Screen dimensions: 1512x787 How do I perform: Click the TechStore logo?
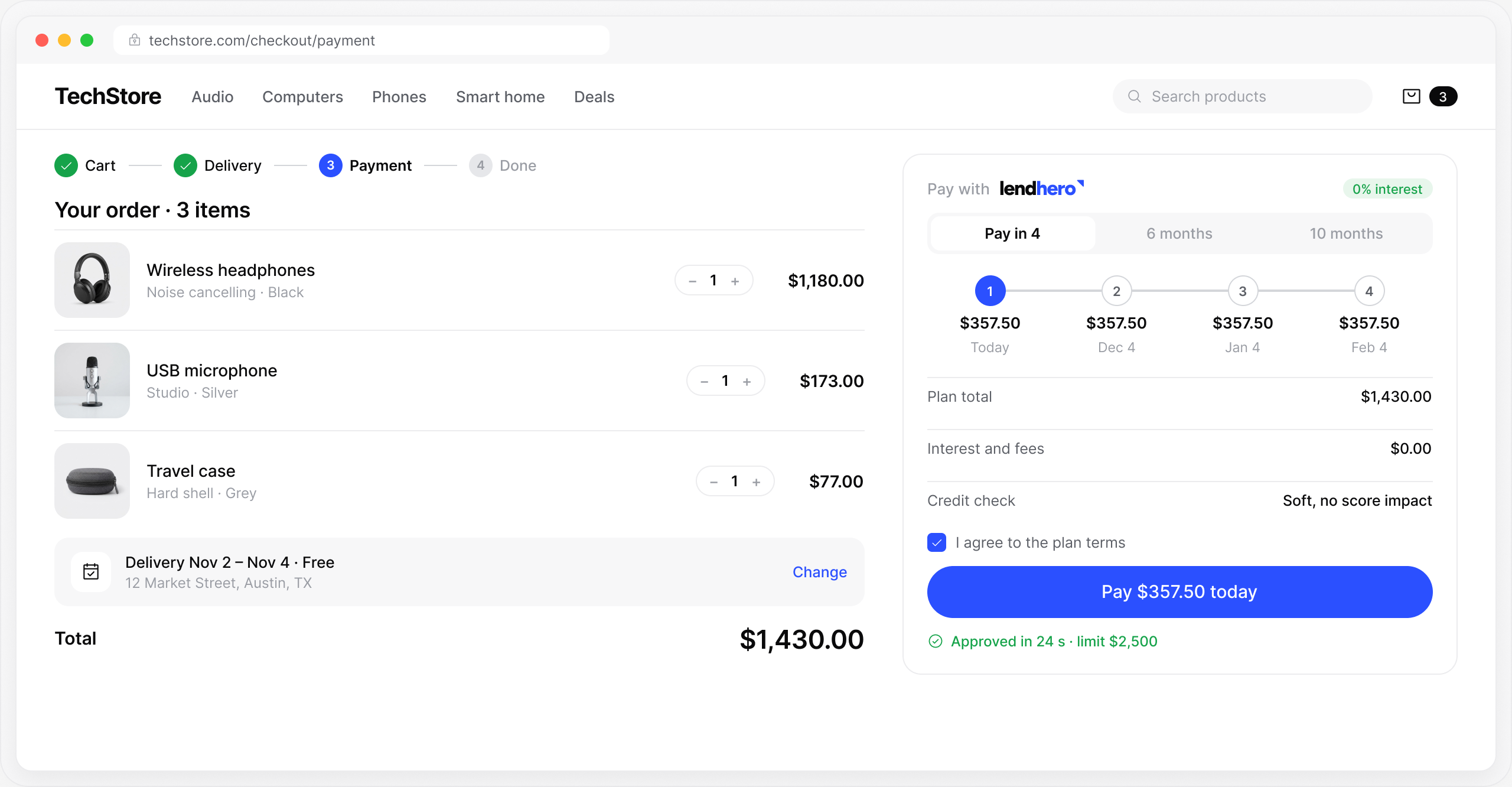[x=108, y=96]
